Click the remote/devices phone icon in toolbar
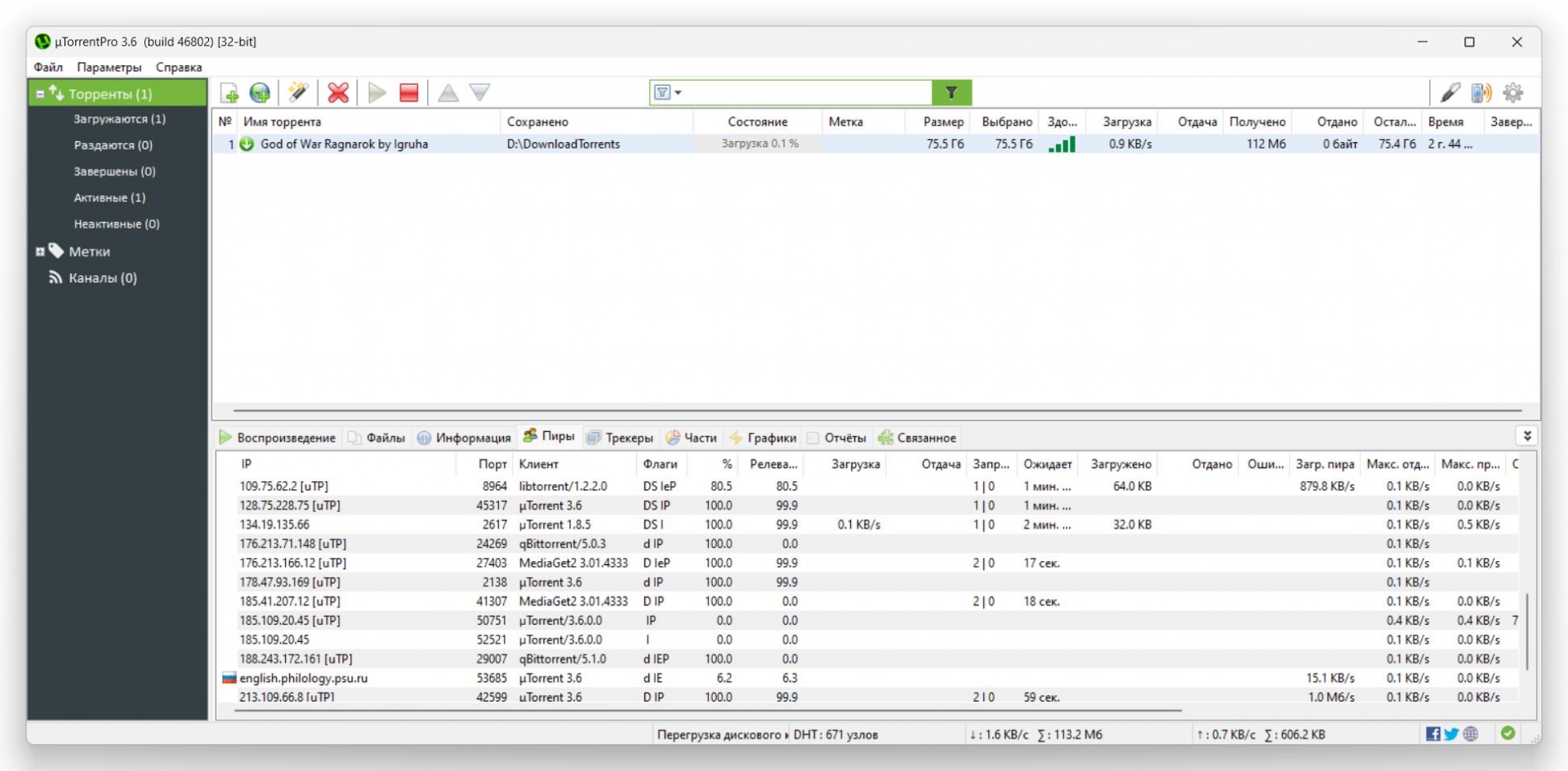The image size is (1568, 771). click(1481, 93)
